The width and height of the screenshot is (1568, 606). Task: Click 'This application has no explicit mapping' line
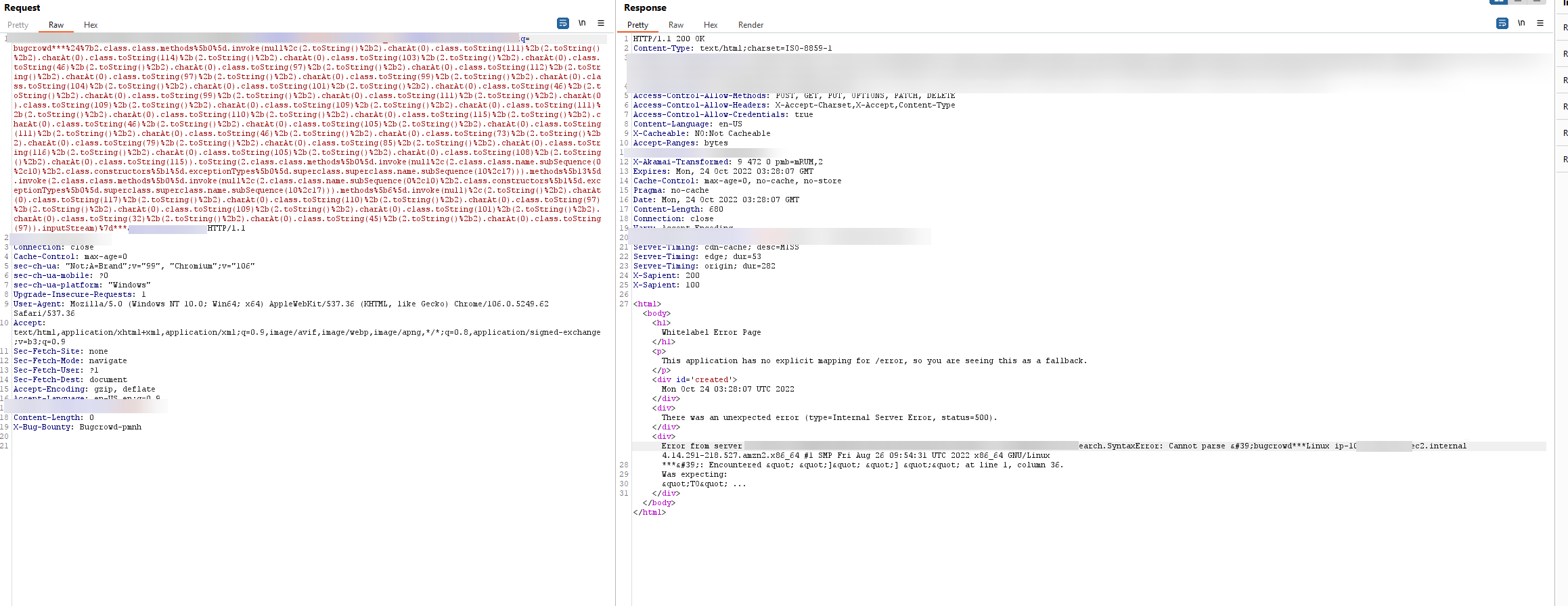(x=874, y=361)
